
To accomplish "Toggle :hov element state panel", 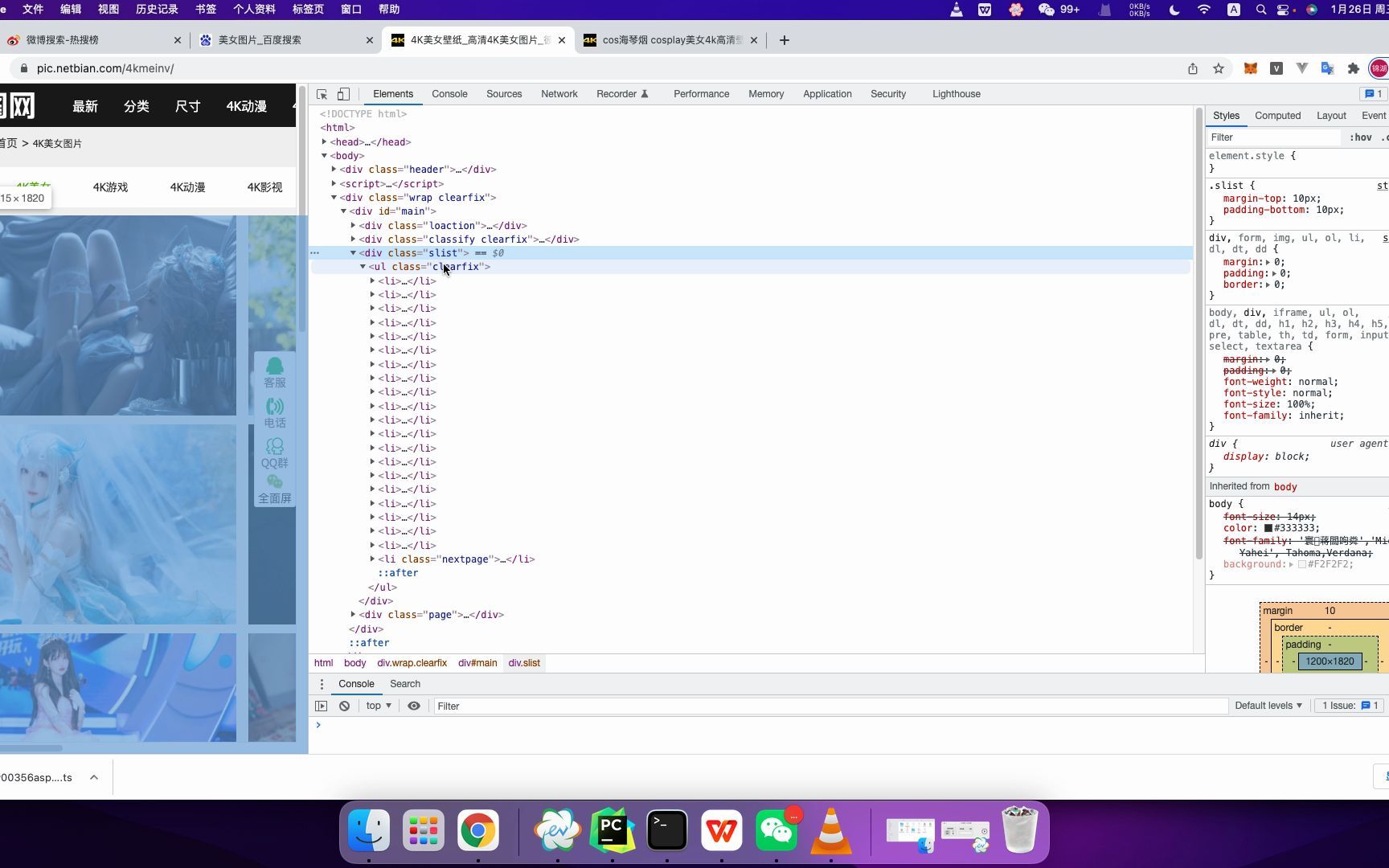I will point(1360,137).
